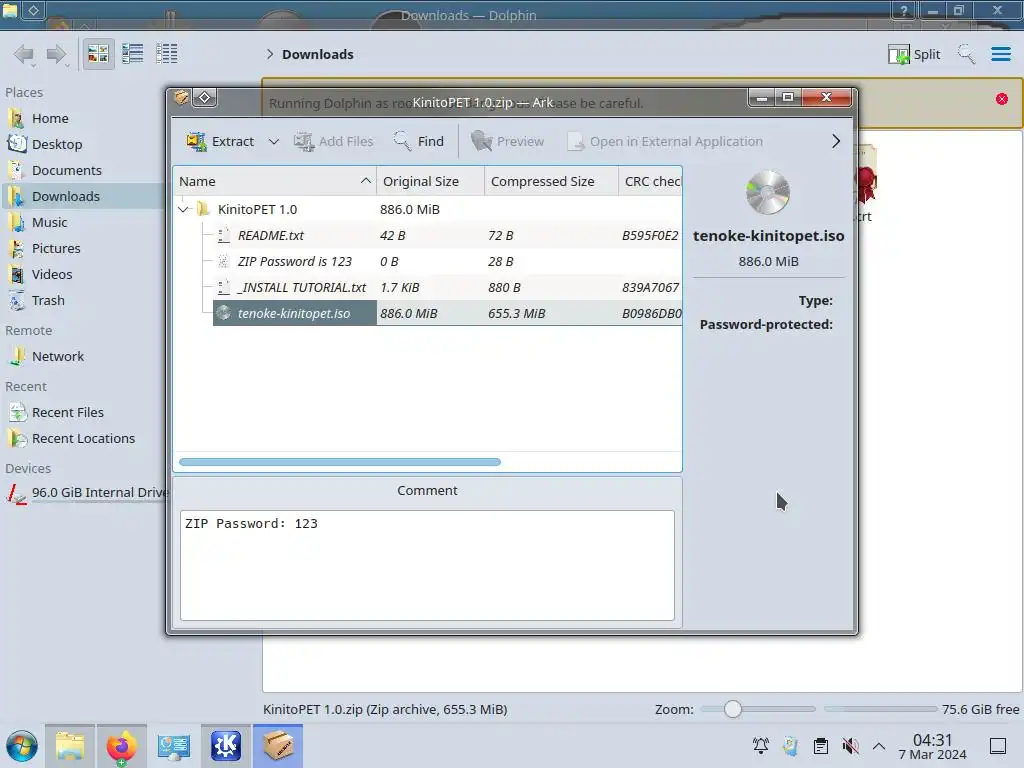This screenshot has width=1024, height=768.
Task: Click the Ark window menu diamond icon
Action: coord(204,98)
